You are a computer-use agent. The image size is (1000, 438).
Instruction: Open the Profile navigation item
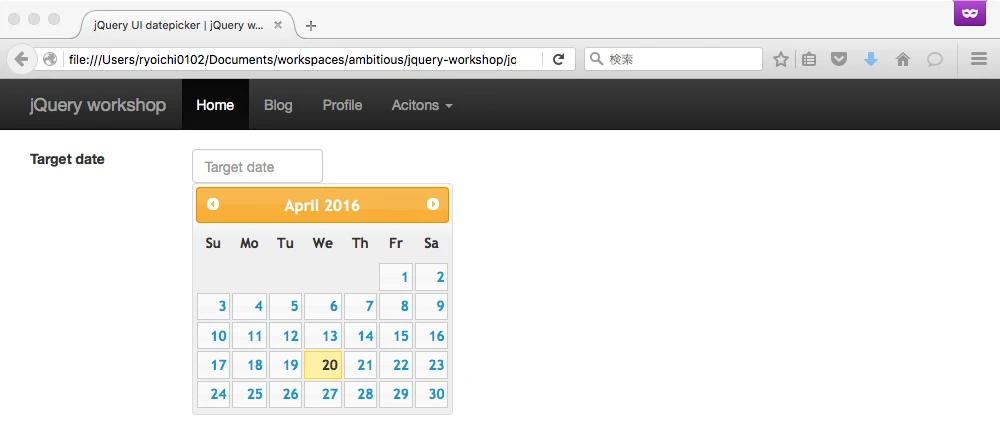tap(342, 105)
